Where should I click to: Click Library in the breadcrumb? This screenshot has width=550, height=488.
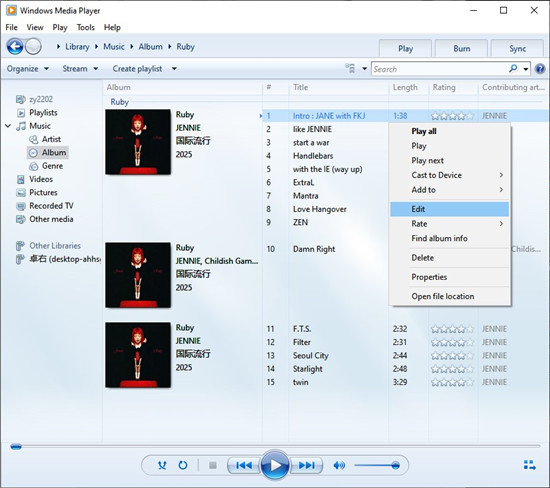(77, 47)
